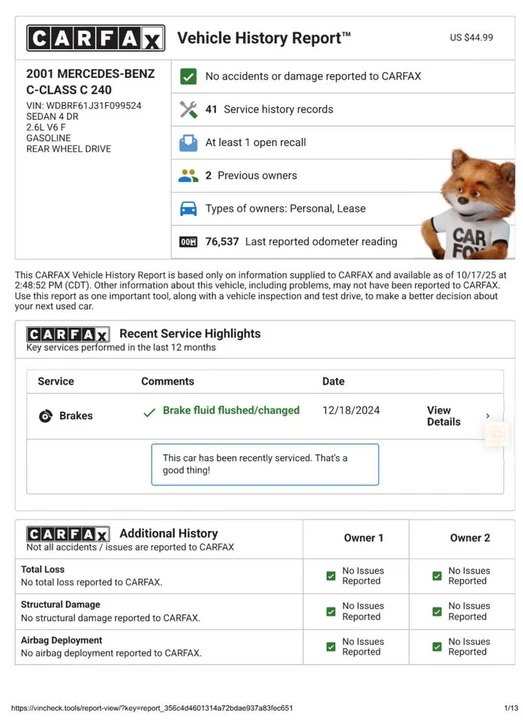Click the Brakes disc icon
This screenshot has height=720, width=523.
[x=45, y=416]
